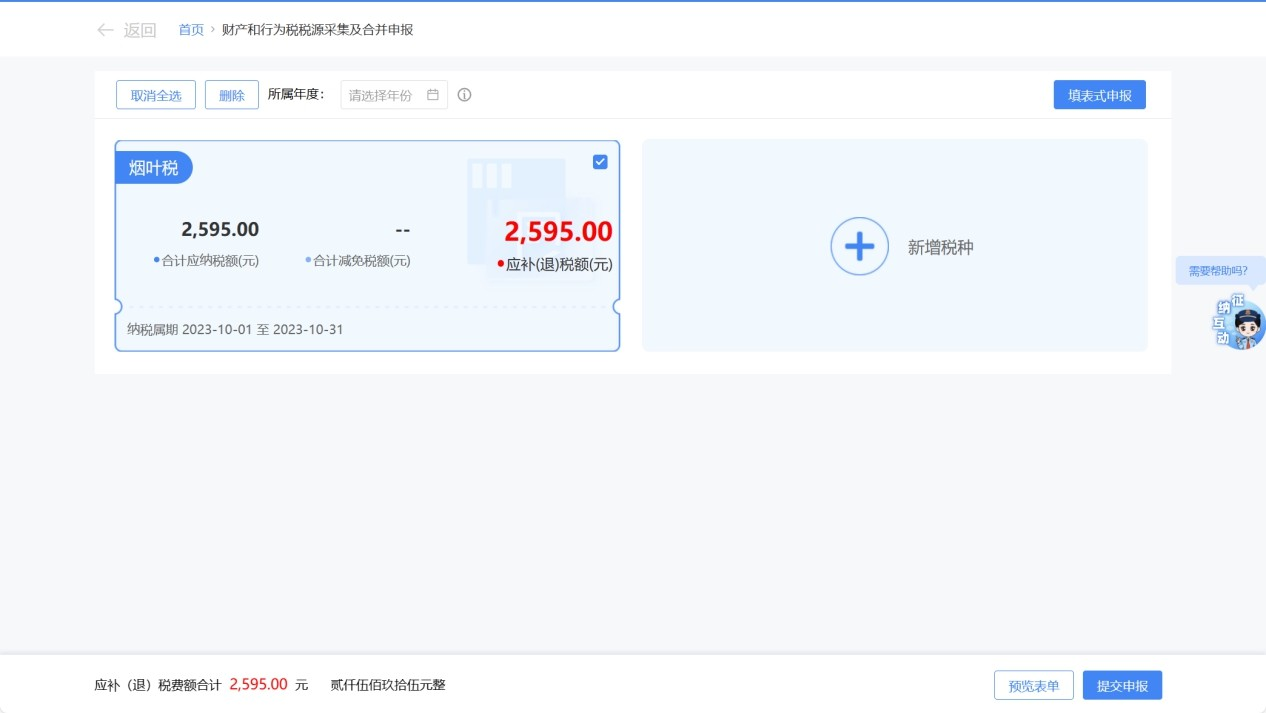Click the 合计应纳税额 amount 2,595.00
The image size is (1266, 713).
(220, 229)
